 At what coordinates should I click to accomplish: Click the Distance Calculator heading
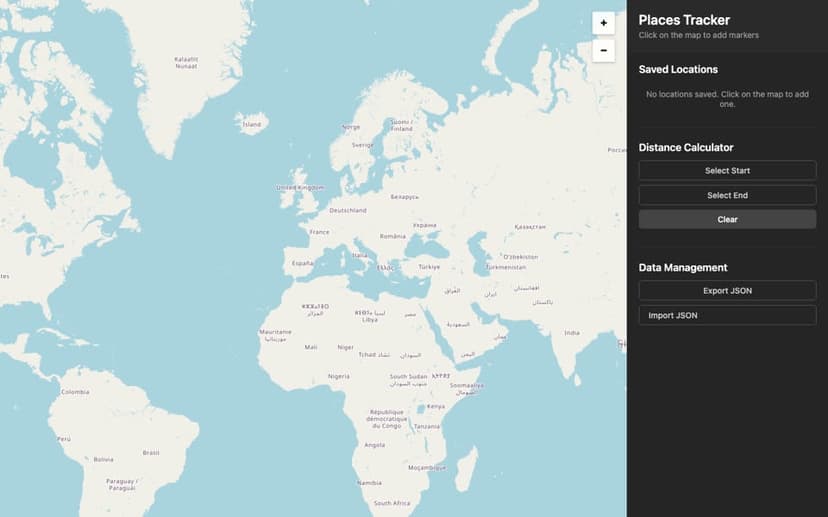pyautogui.click(x=685, y=147)
